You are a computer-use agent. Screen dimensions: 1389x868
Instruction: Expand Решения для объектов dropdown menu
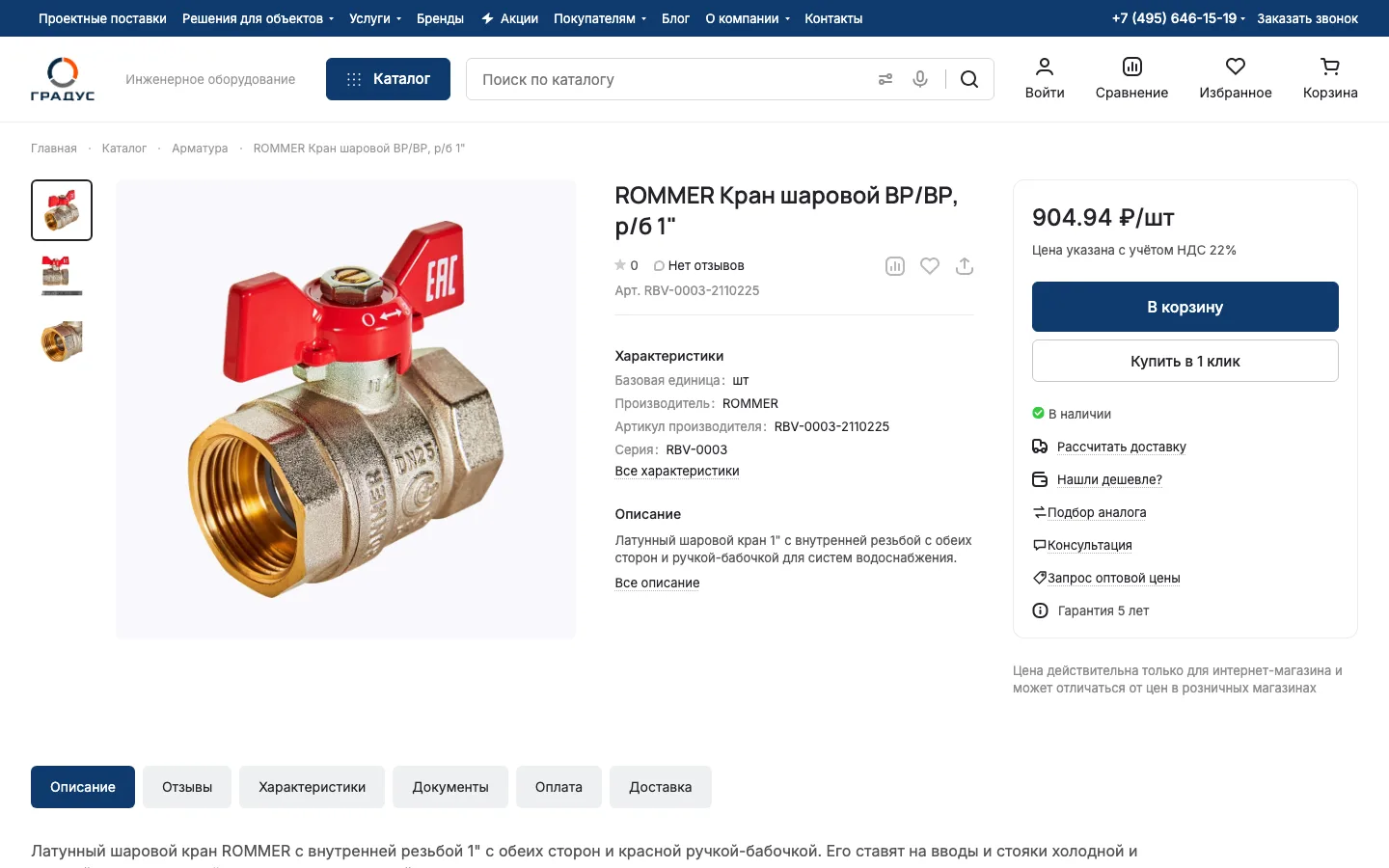[259, 18]
